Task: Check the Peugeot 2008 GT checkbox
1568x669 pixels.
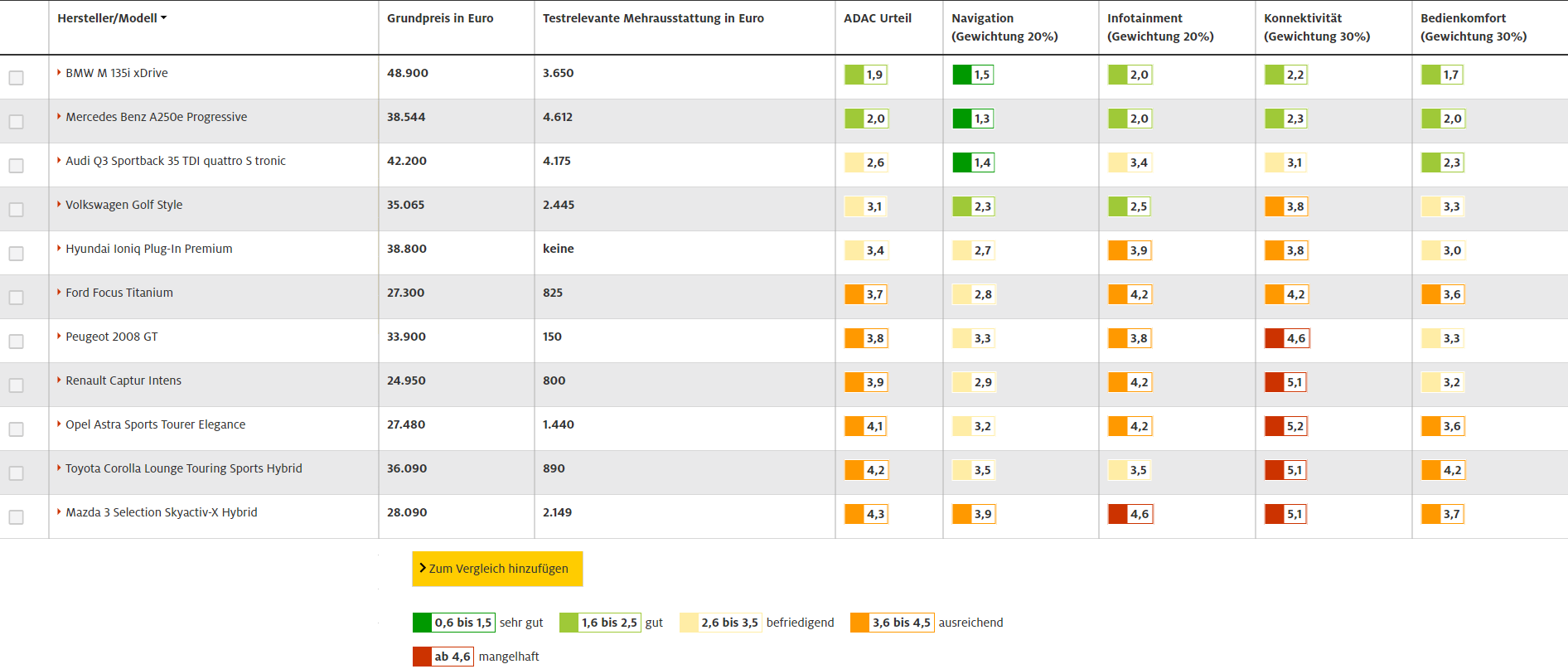Action: [x=16, y=342]
